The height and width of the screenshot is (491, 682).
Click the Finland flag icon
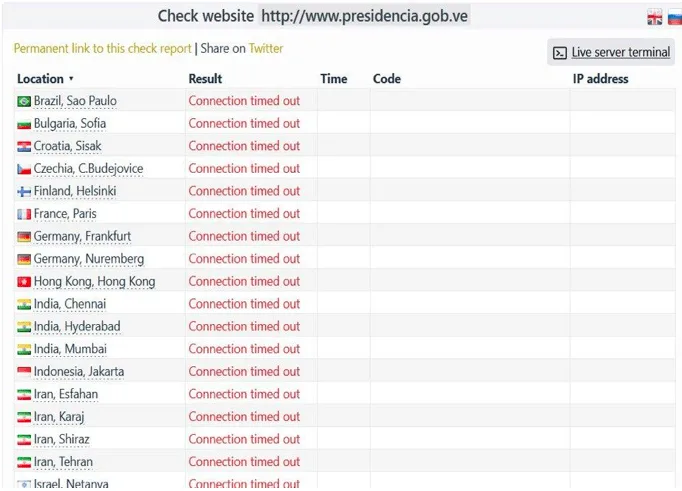coord(24,191)
